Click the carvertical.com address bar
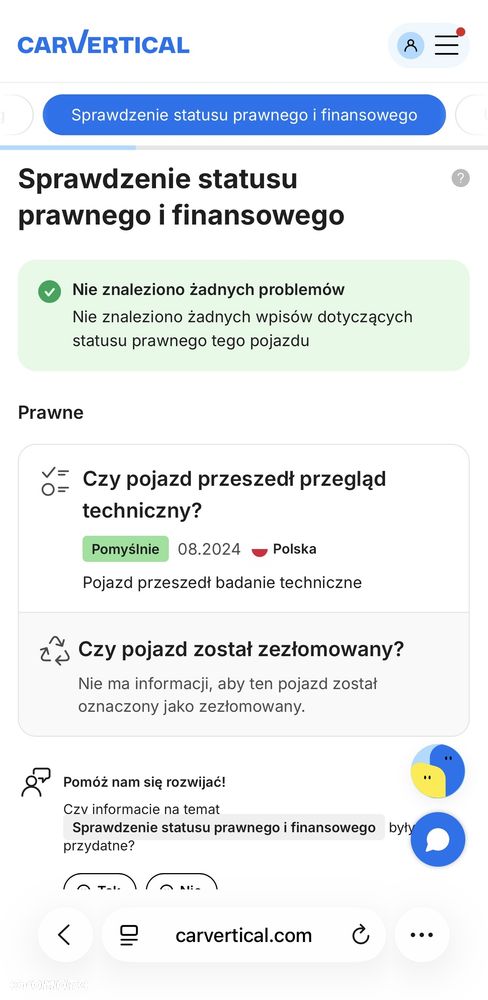The image size is (488, 1000). point(244,935)
